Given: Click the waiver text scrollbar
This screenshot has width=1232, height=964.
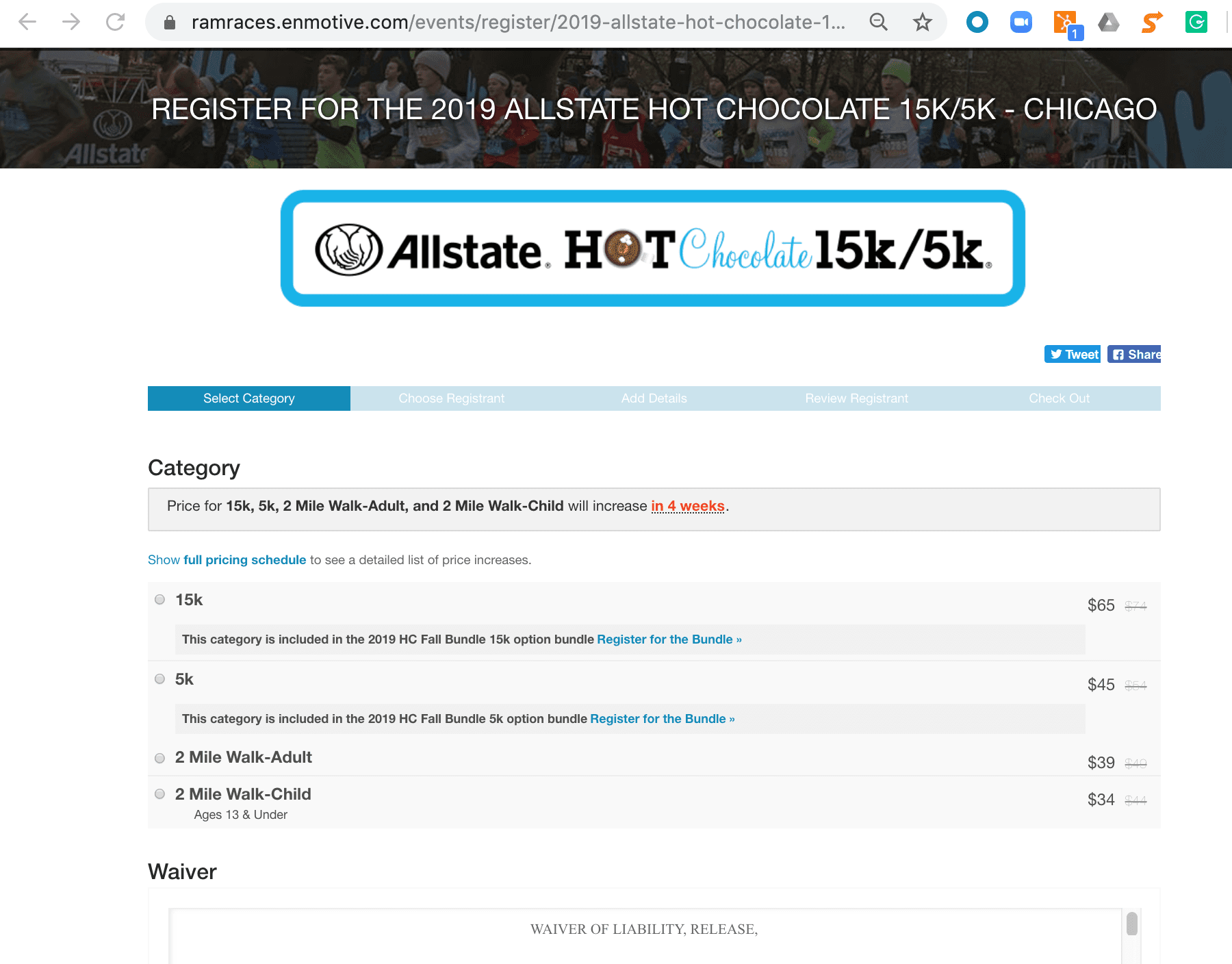Looking at the screenshot, I should coord(1132,924).
